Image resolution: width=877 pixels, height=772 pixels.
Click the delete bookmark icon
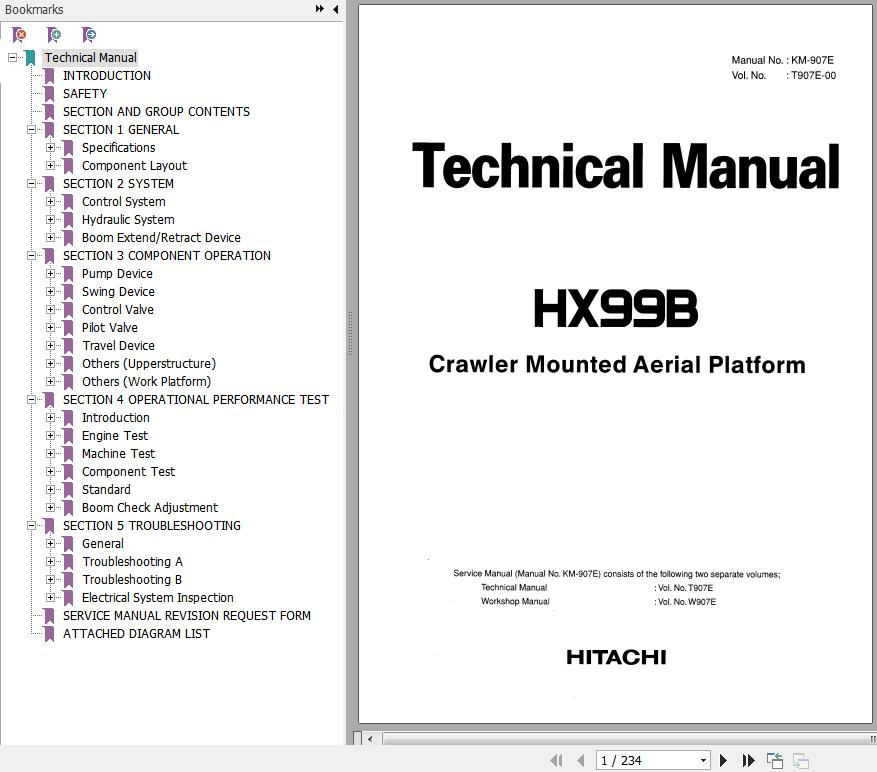tap(19, 35)
